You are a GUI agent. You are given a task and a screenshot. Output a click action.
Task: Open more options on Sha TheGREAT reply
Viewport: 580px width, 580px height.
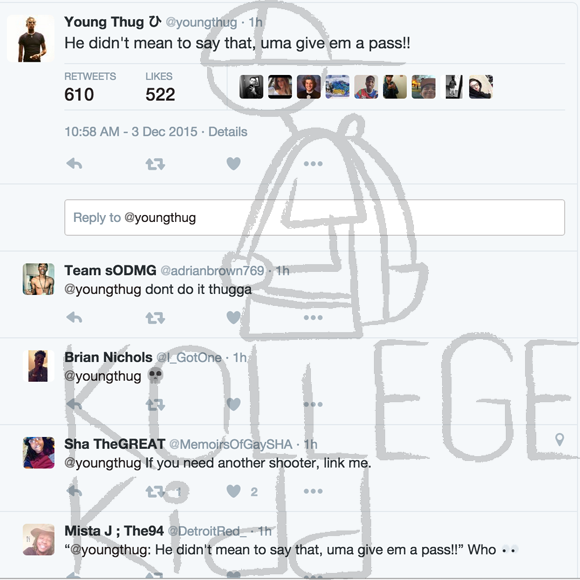[x=313, y=491]
